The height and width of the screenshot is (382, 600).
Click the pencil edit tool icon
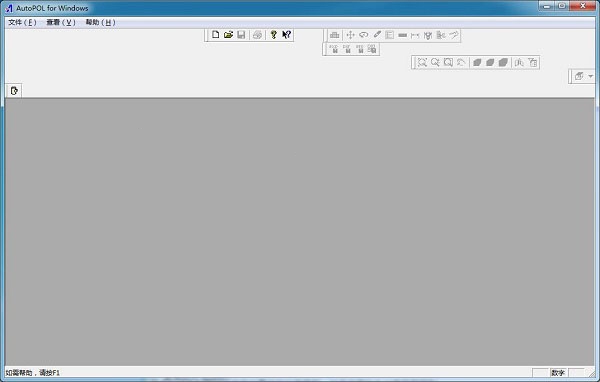[x=377, y=35]
